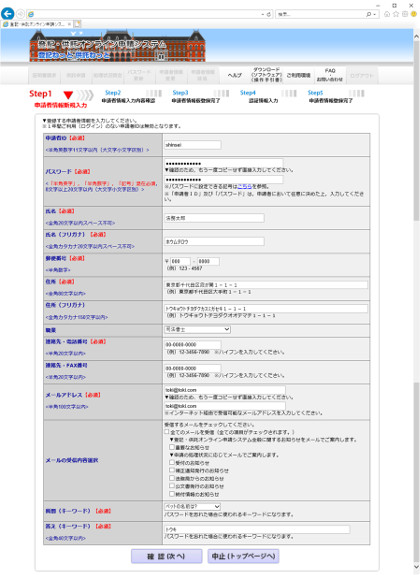The height and width of the screenshot is (575, 420).
Task: Focus the first password field
Action: pos(223,163)
